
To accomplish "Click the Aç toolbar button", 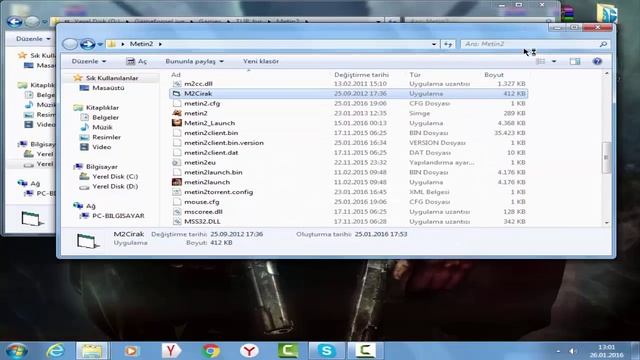I will [136, 61].
